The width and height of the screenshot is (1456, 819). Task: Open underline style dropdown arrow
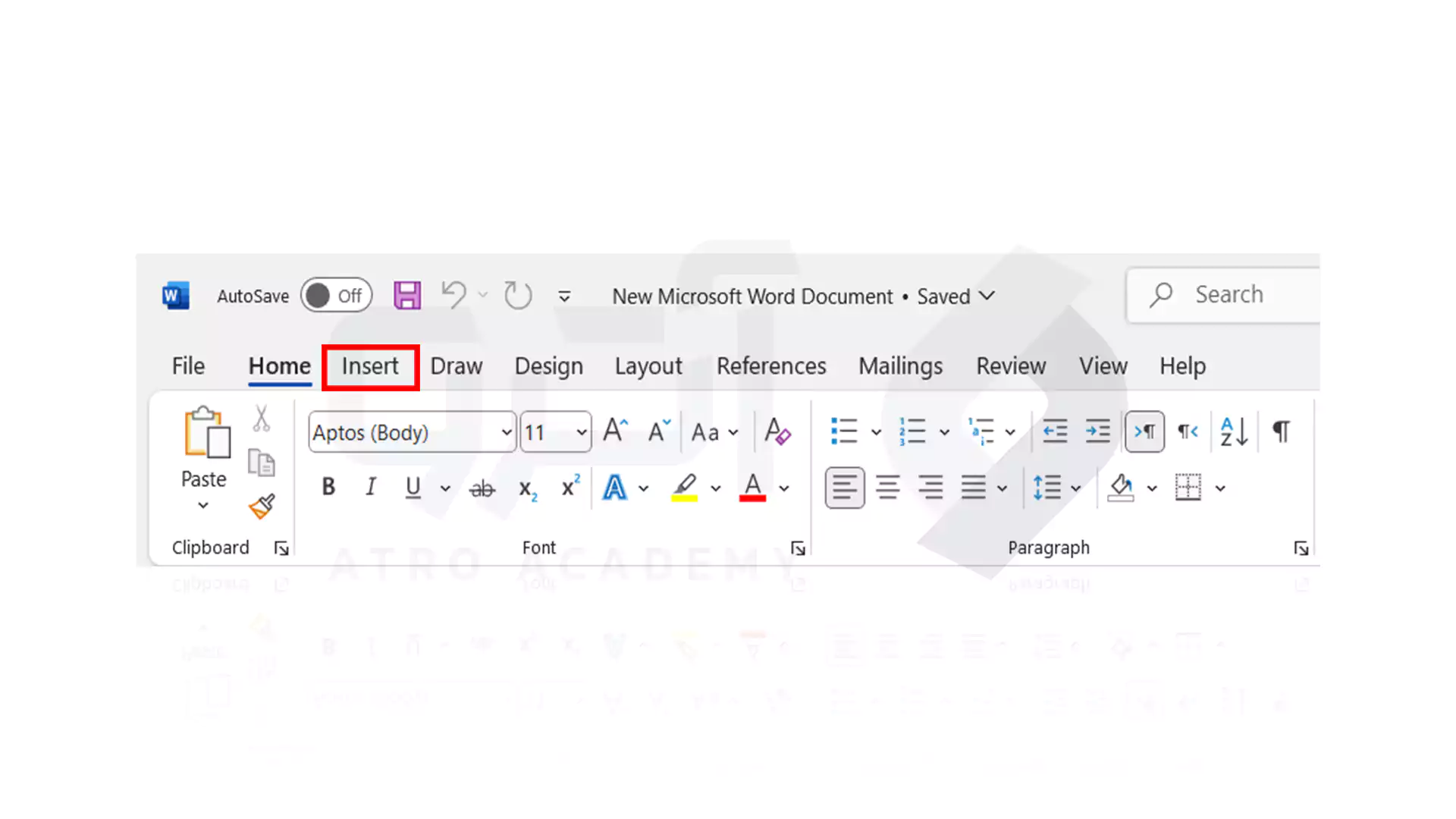point(445,488)
